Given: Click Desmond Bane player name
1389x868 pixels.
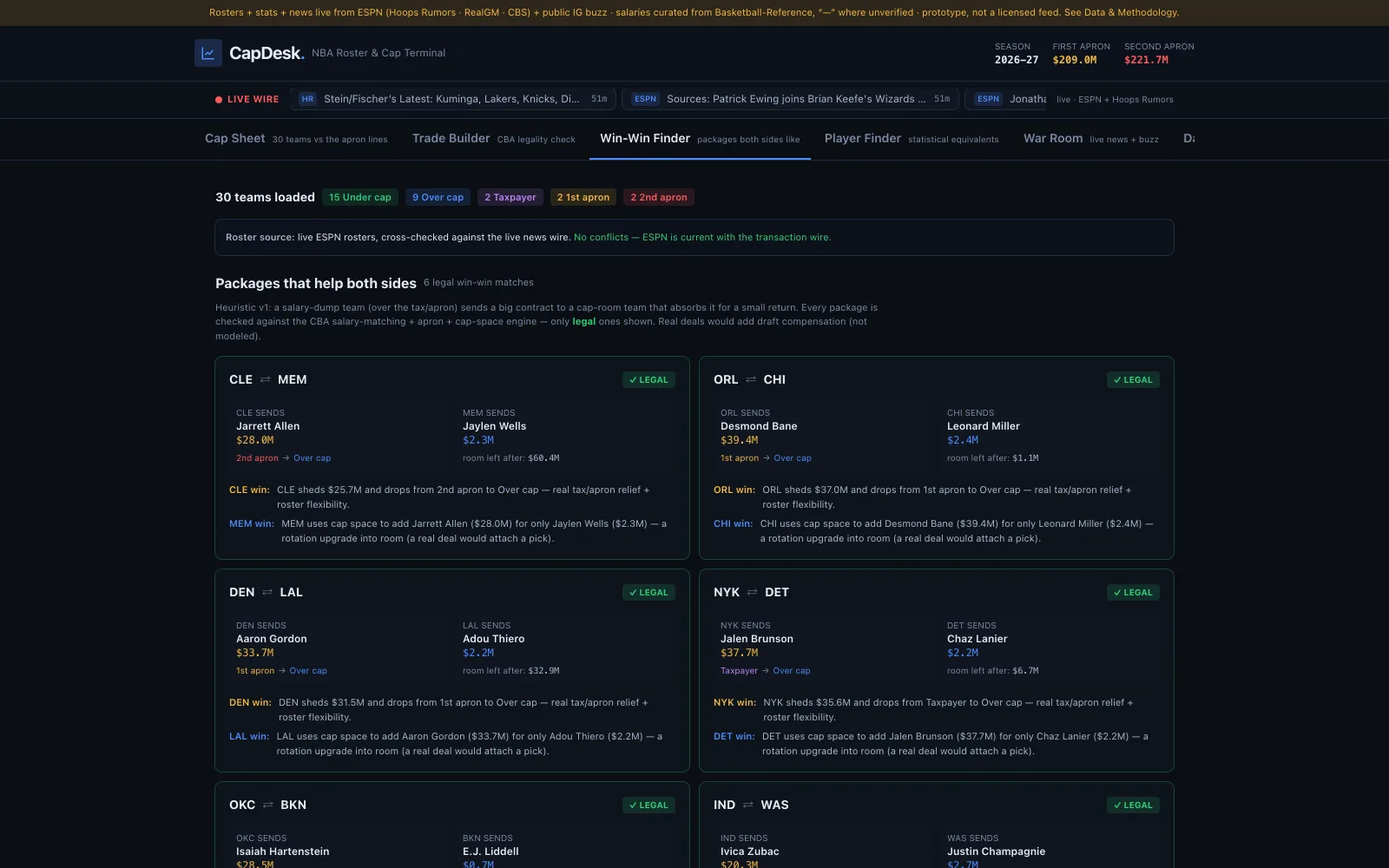Looking at the screenshot, I should click(759, 426).
